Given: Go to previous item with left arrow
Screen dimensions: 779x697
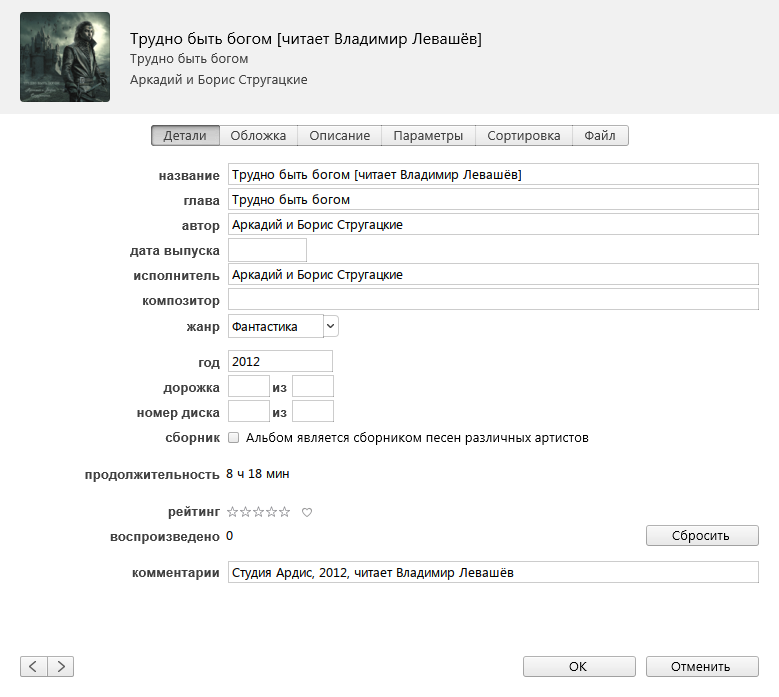Looking at the screenshot, I should (34, 666).
